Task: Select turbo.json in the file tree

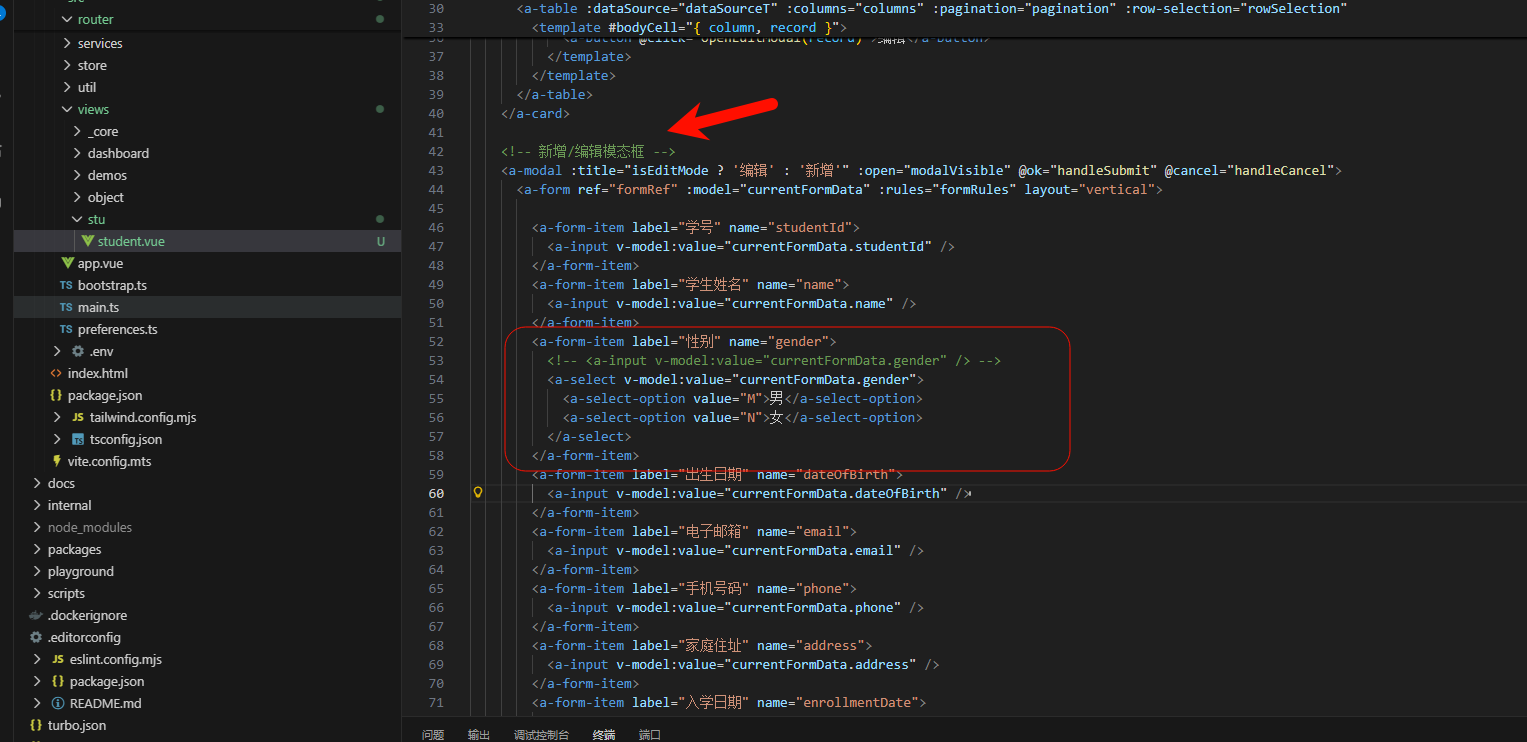Action: coord(76,725)
